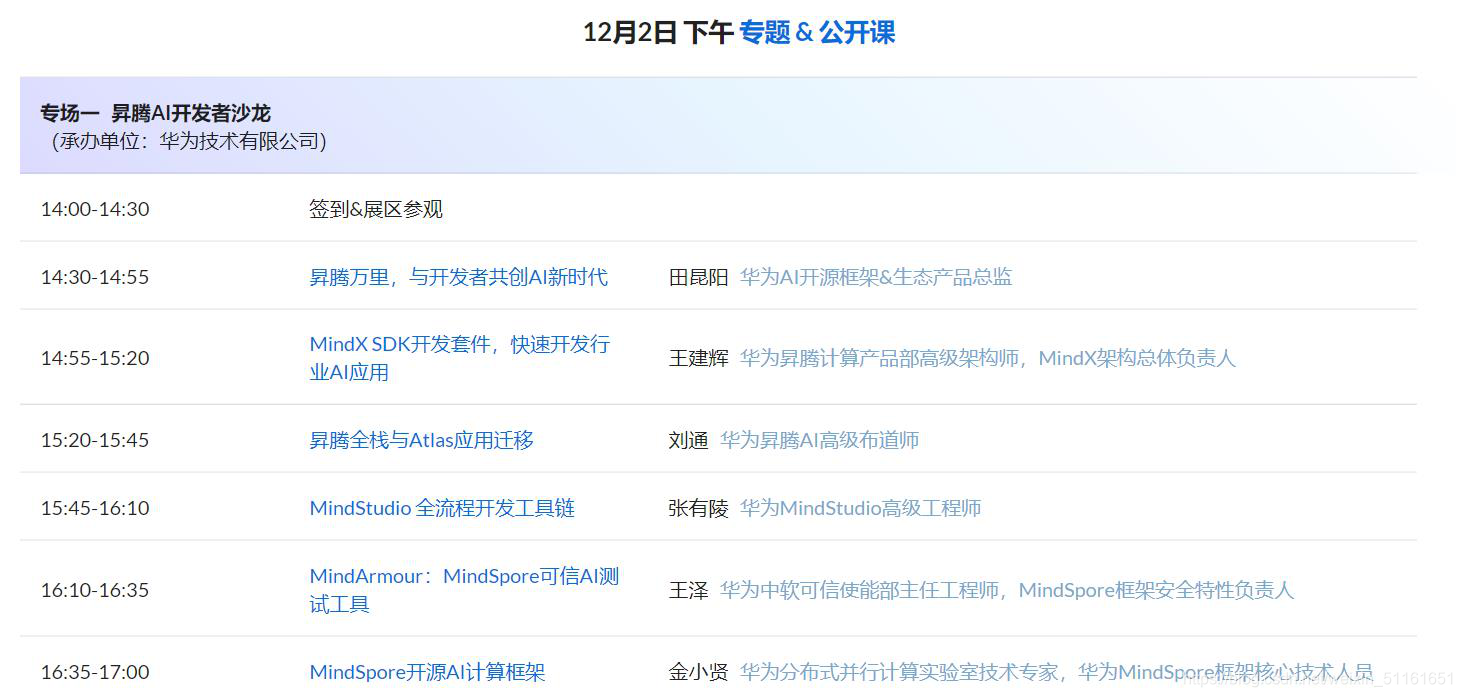
Task: Open the MindX SDK开发套件 session link
Action: (x=459, y=358)
